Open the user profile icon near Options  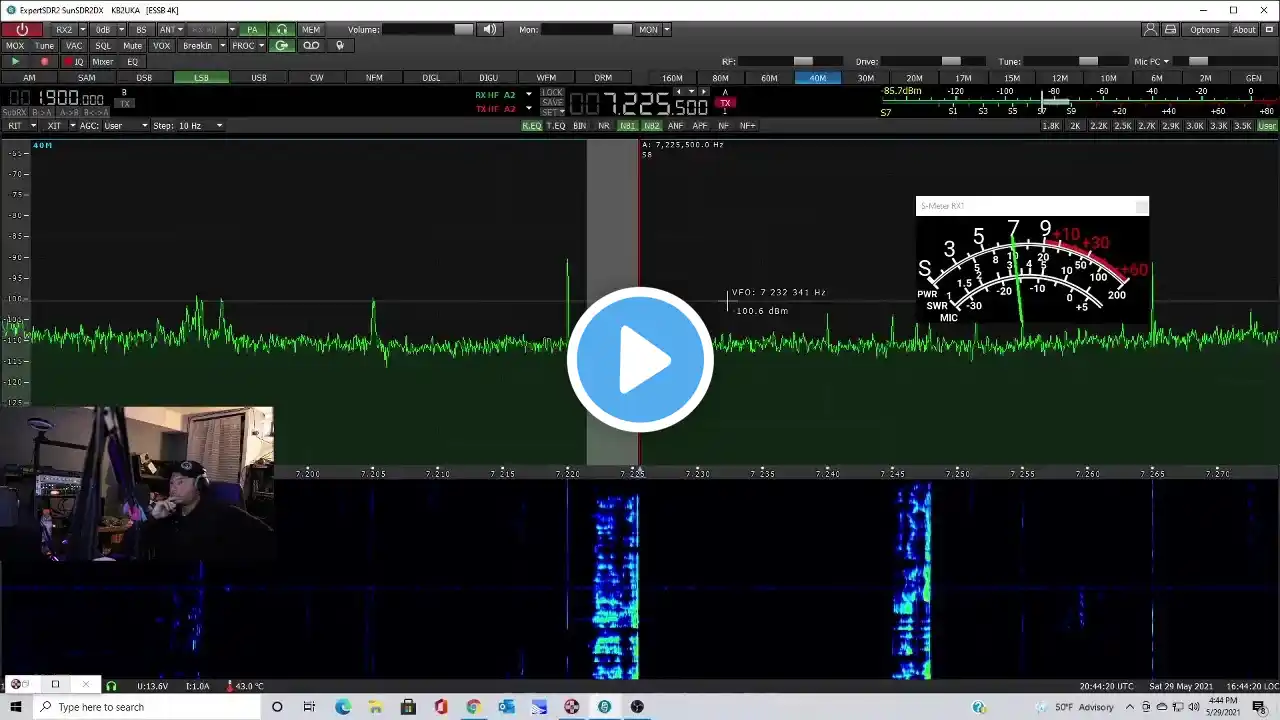(1150, 30)
